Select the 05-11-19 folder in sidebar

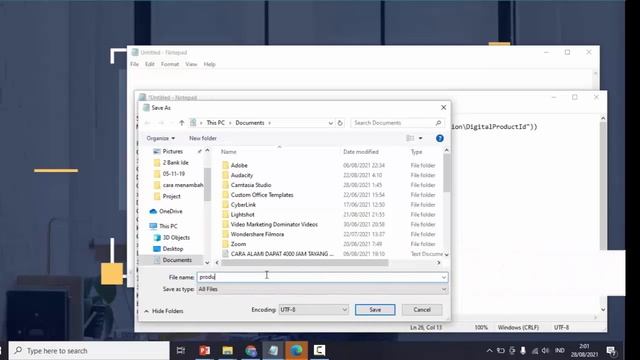point(173,174)
